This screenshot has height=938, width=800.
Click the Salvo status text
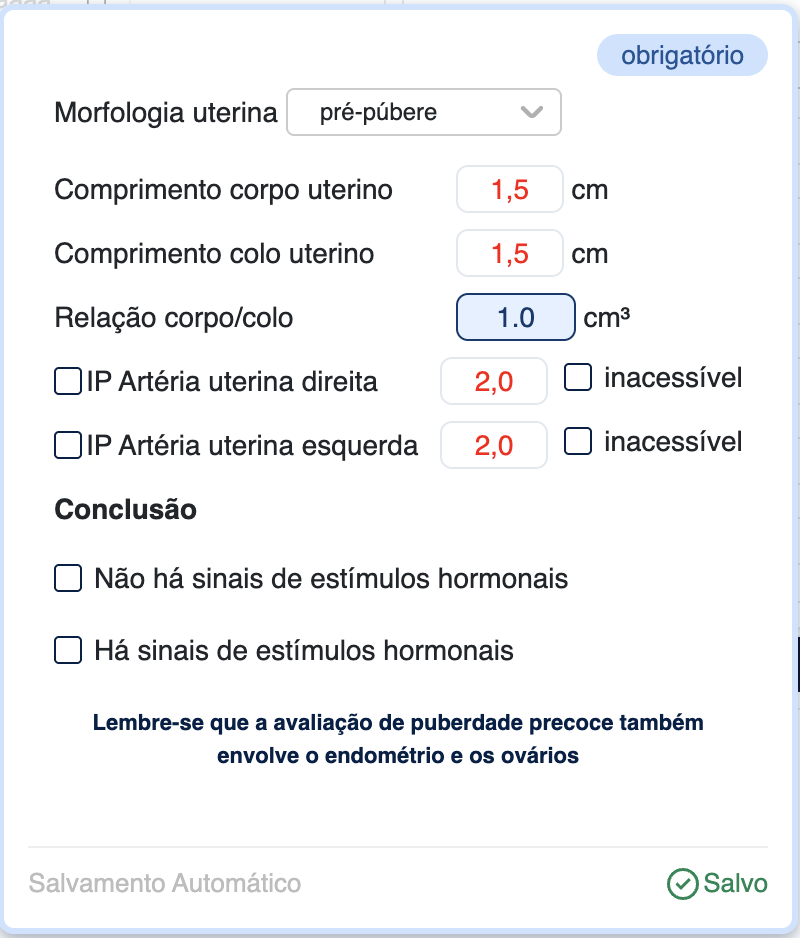pyautogui.click(x=735, y=884)
